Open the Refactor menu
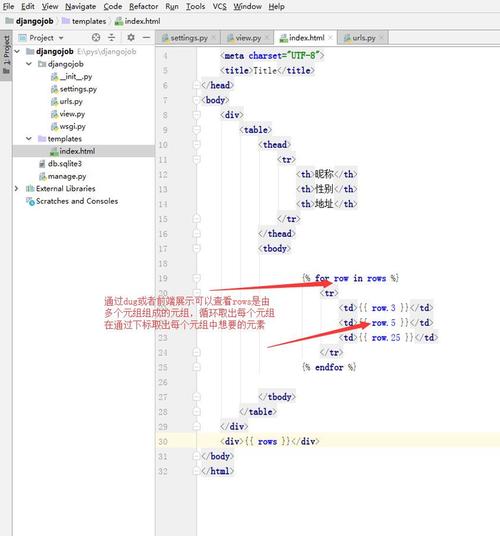 point(144,6)
